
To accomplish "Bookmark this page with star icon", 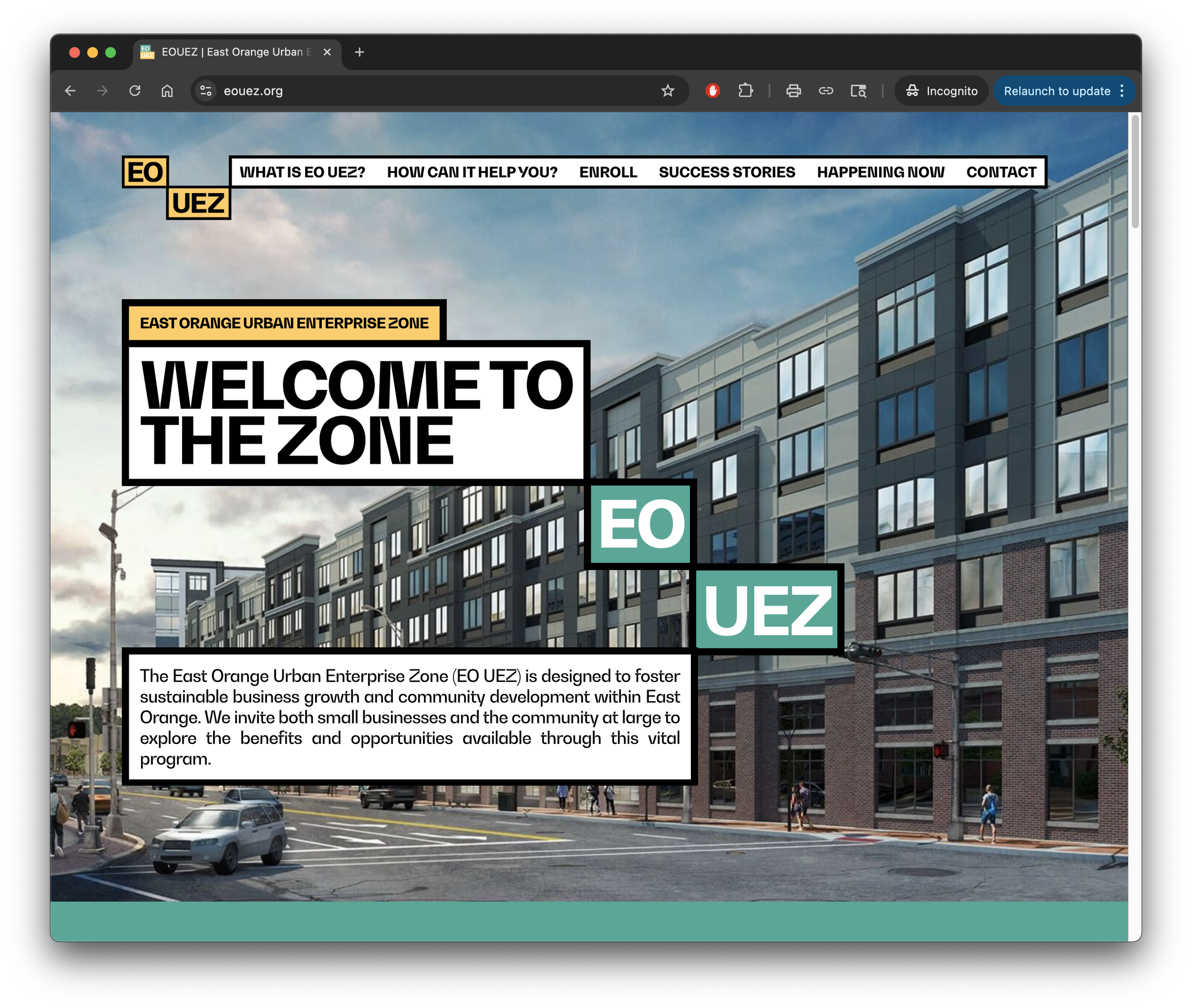I will (x=667, y=91).
